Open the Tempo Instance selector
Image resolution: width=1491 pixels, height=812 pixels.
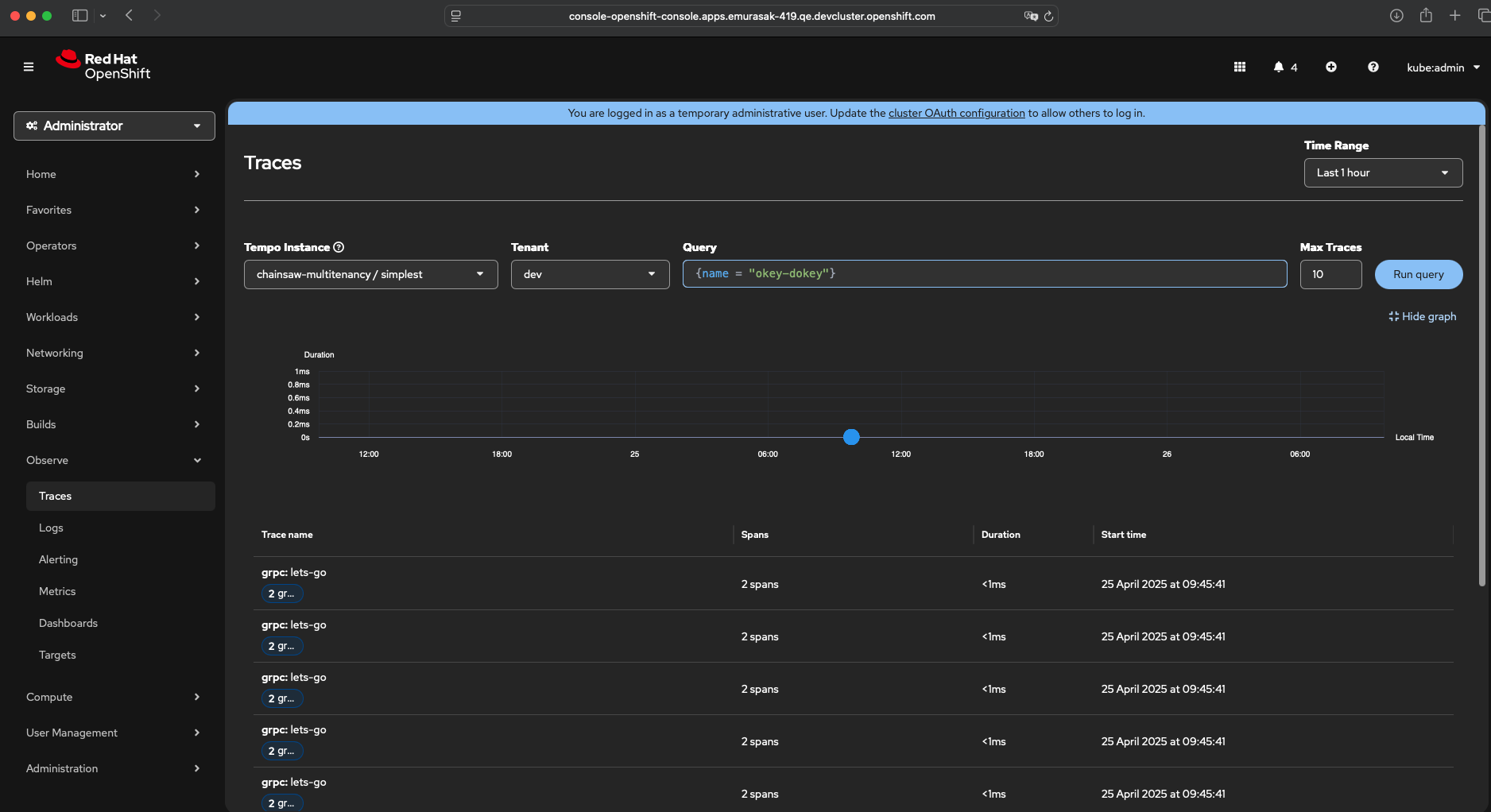pos(370,274)
